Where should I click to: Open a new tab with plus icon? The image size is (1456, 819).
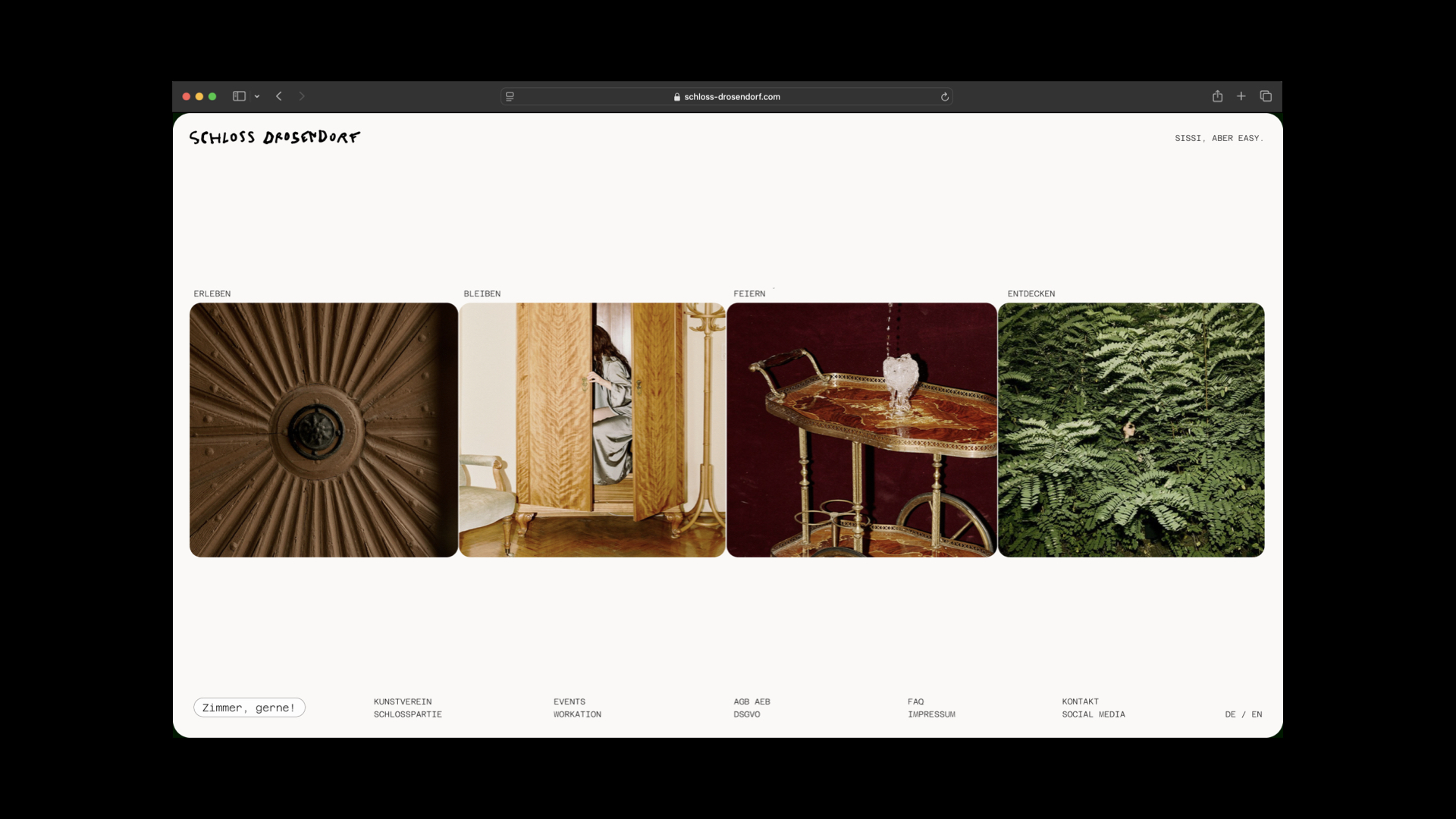(1241, 96)
